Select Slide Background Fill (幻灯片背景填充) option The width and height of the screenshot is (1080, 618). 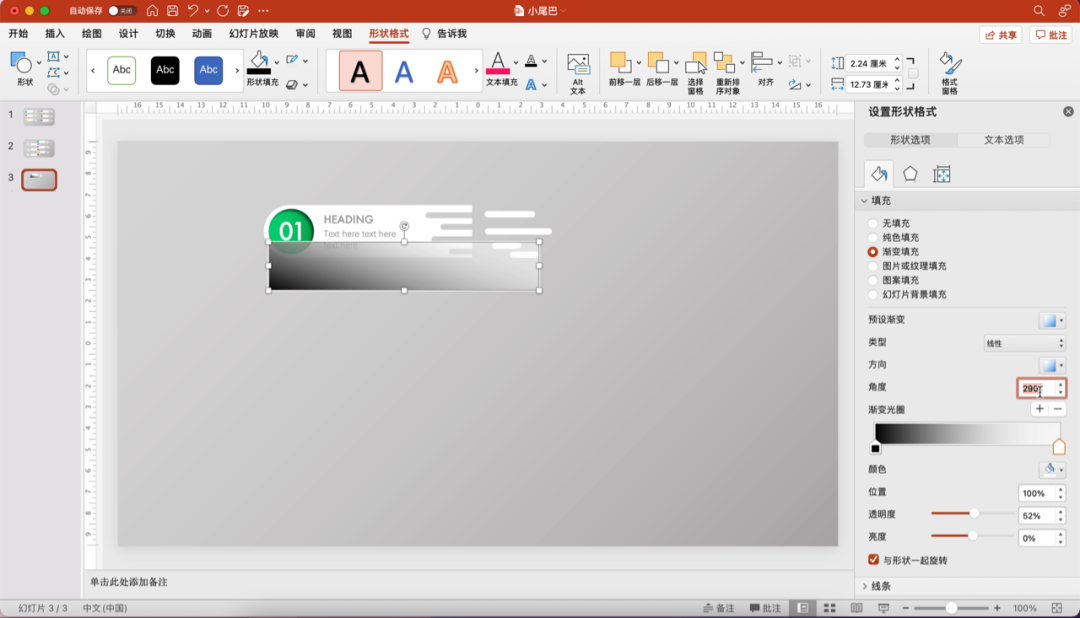pos(873,295)
